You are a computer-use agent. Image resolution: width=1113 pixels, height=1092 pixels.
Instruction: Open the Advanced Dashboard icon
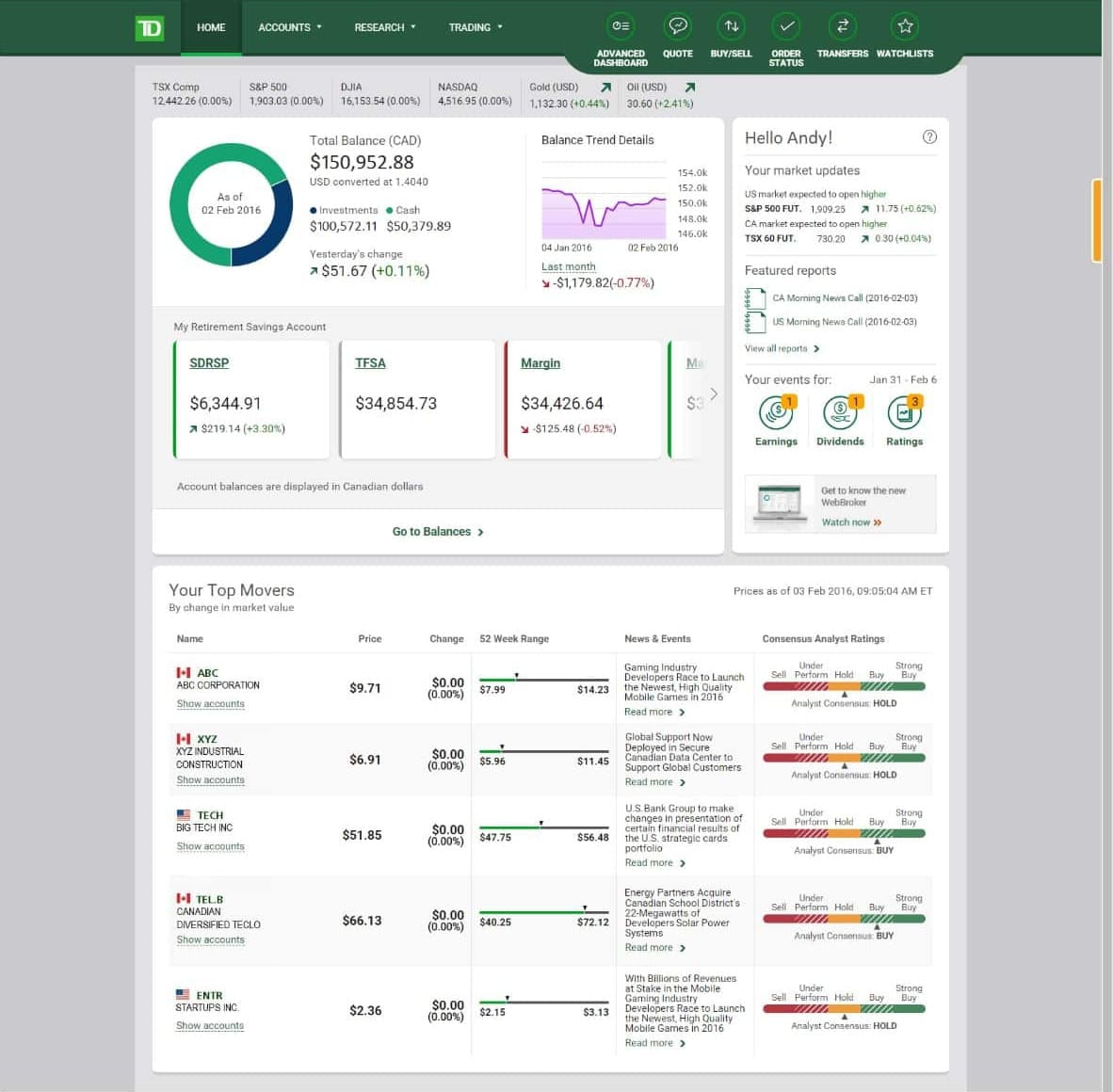pyautogui.click(x=621, y=26)
